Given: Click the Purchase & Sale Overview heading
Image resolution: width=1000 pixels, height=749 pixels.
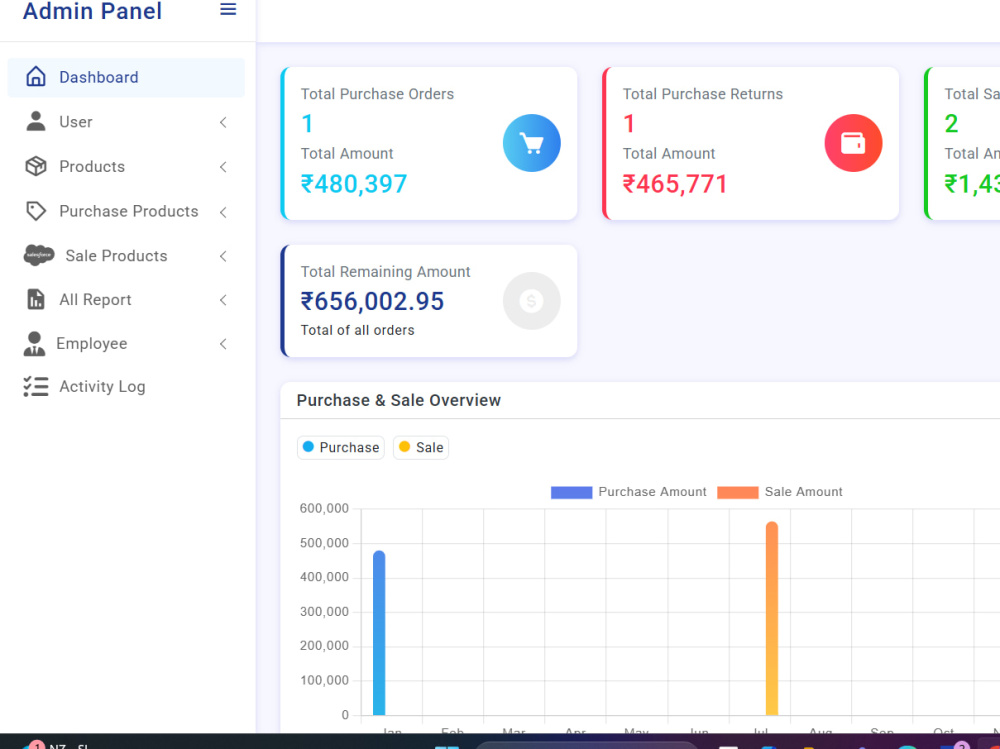Looking at the screenshot, I should click(399, 400).
